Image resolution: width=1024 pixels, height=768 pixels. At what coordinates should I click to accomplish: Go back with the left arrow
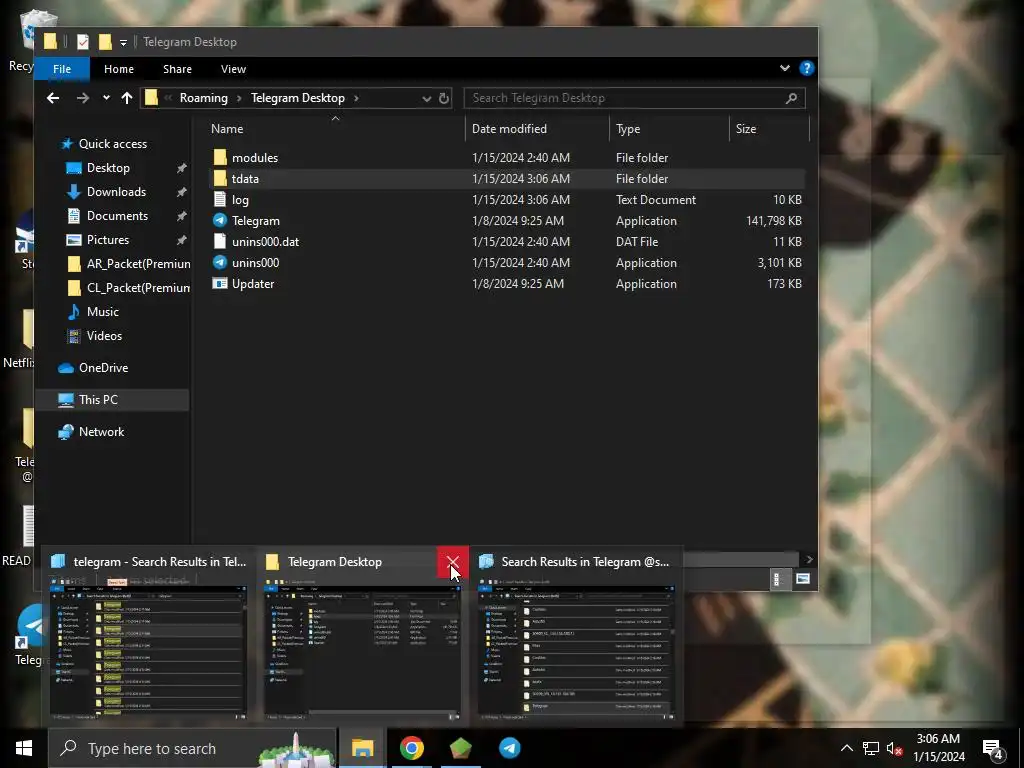[53, 98]
